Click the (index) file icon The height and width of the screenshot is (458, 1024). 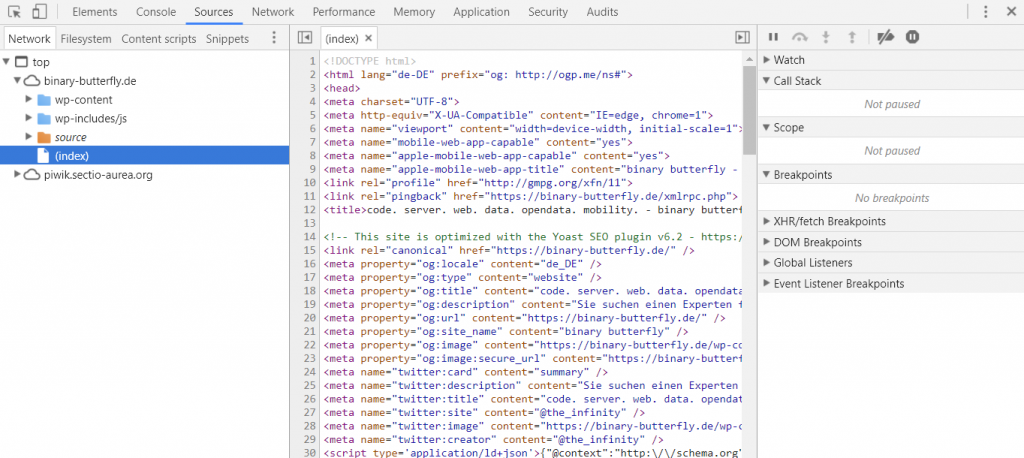[x=43, y=155]
